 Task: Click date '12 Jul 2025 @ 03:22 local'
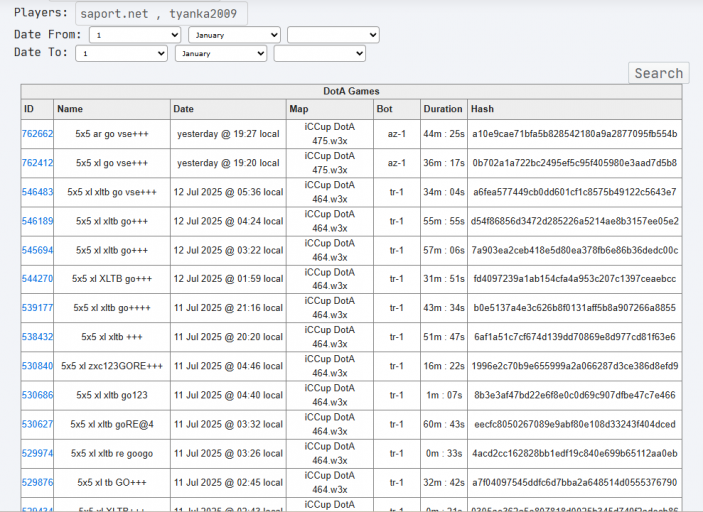(228, 250)
